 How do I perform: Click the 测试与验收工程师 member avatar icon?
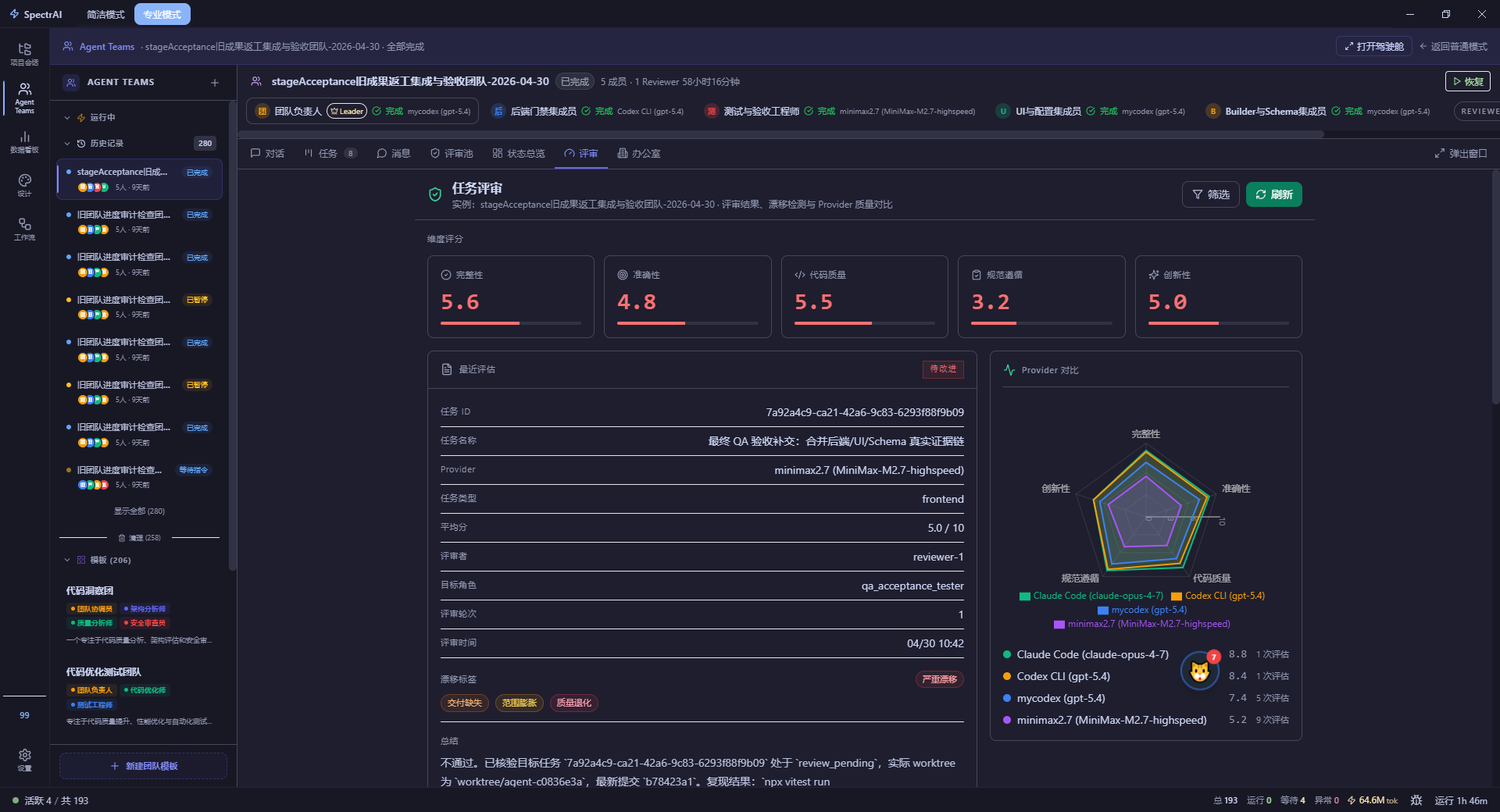711,111
